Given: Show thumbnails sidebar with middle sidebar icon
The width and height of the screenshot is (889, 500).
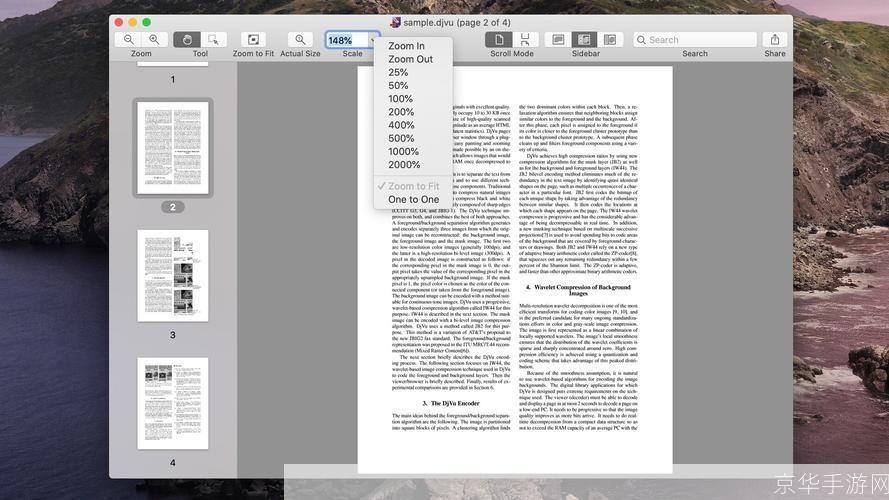Looking at the screenshot, I should click(x=584, y=39).
